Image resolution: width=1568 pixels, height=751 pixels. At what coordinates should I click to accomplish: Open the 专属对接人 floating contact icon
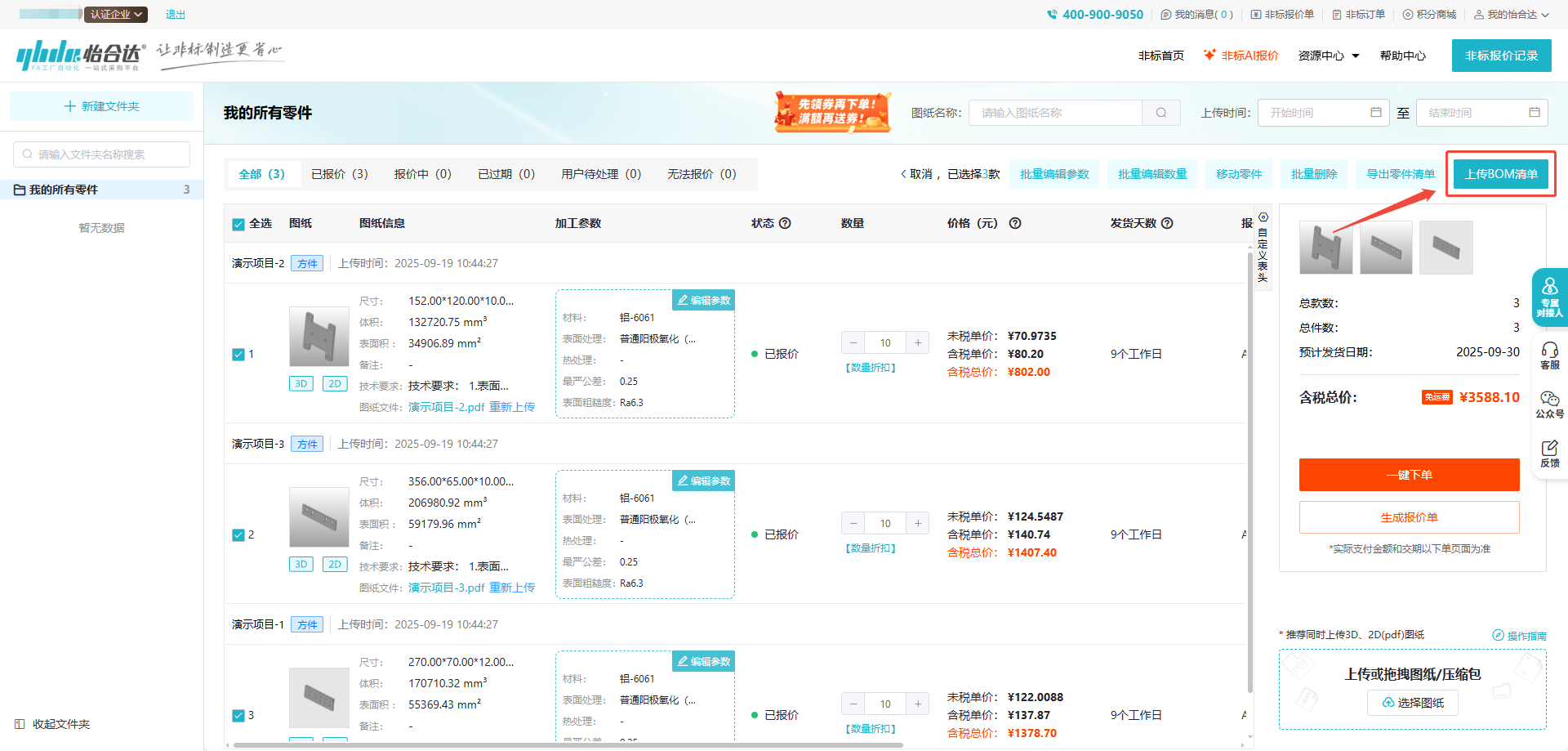1549,297
